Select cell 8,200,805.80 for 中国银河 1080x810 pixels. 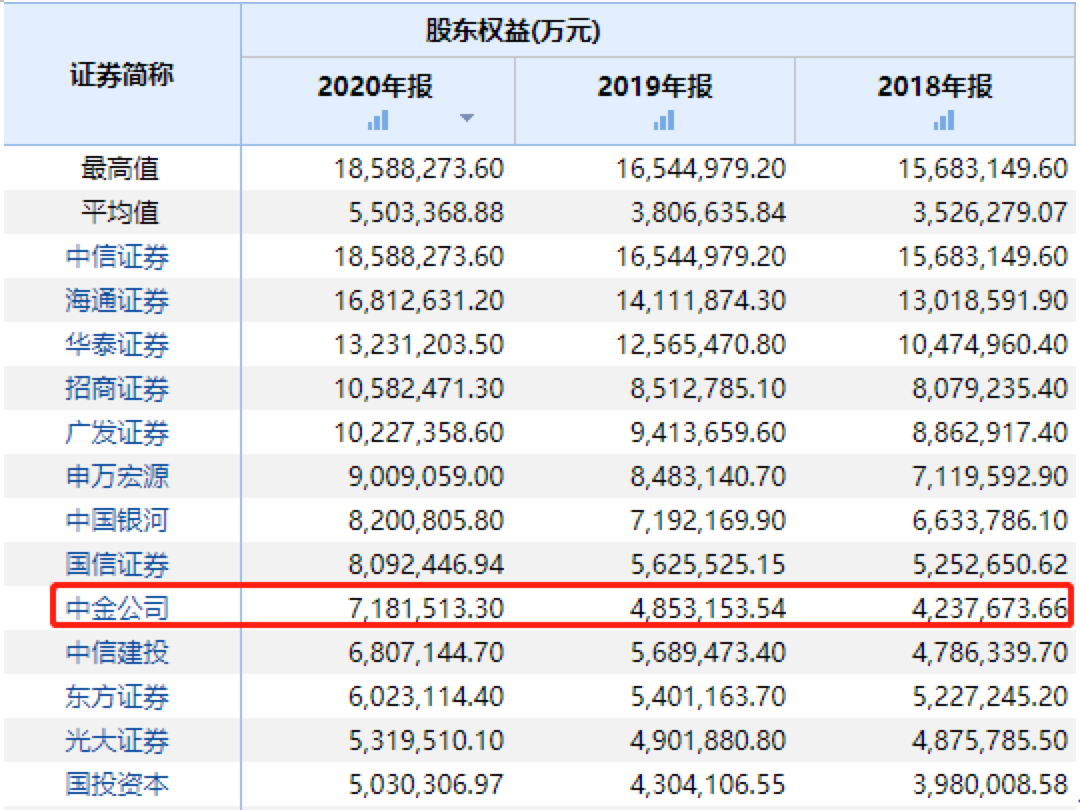tap(426, 521)
